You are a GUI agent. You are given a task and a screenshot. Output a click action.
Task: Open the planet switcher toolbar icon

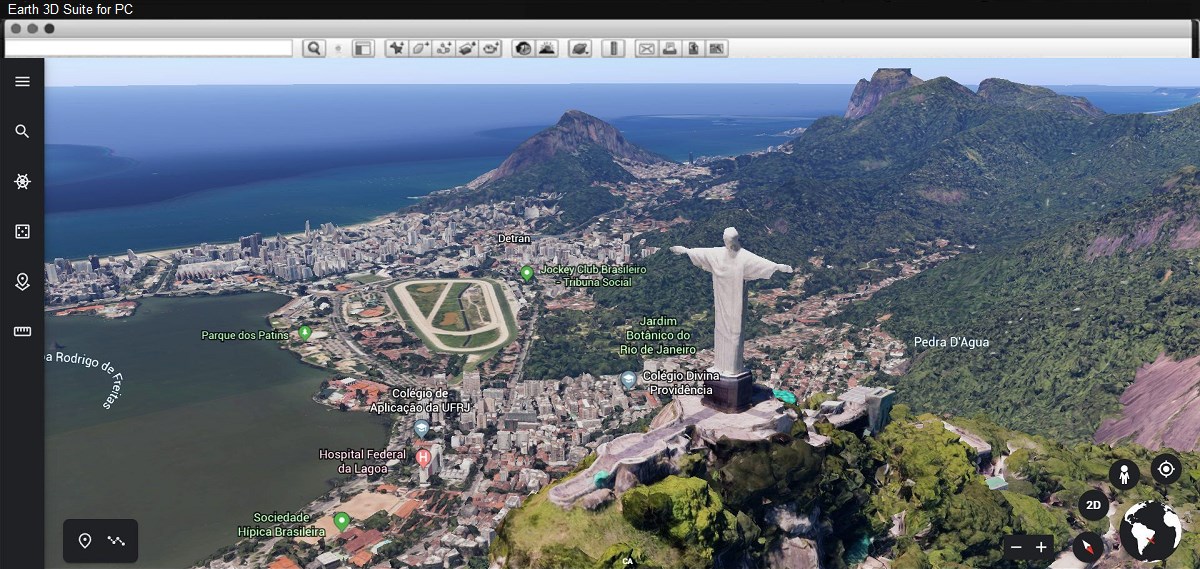coord(580,48)
